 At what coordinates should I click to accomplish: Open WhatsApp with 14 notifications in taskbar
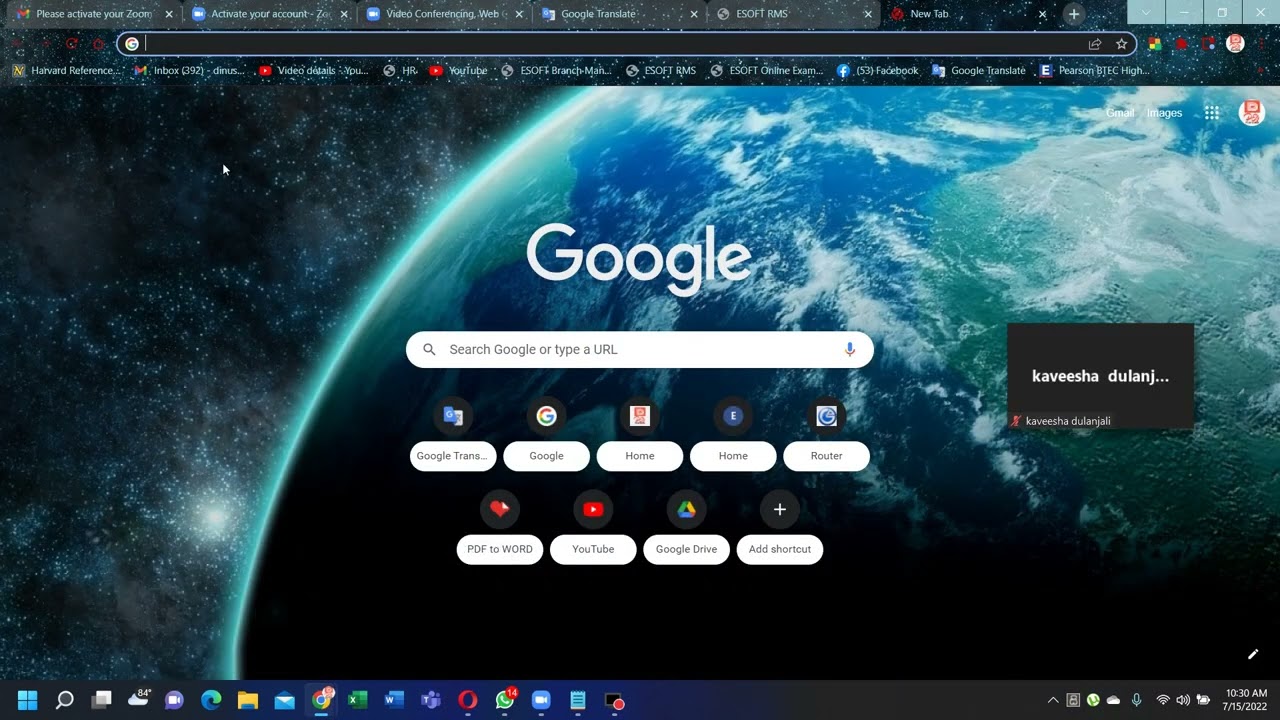click(505, 700)
